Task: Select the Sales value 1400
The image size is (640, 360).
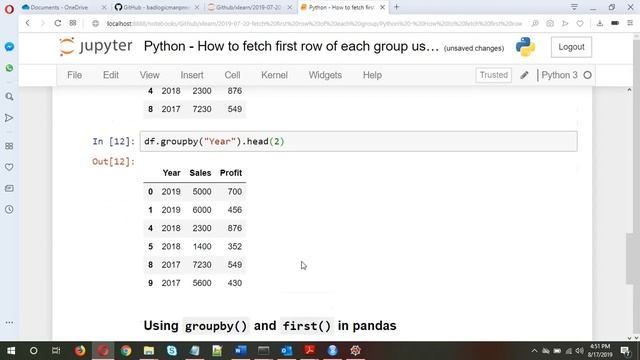Action: point(202,247)
